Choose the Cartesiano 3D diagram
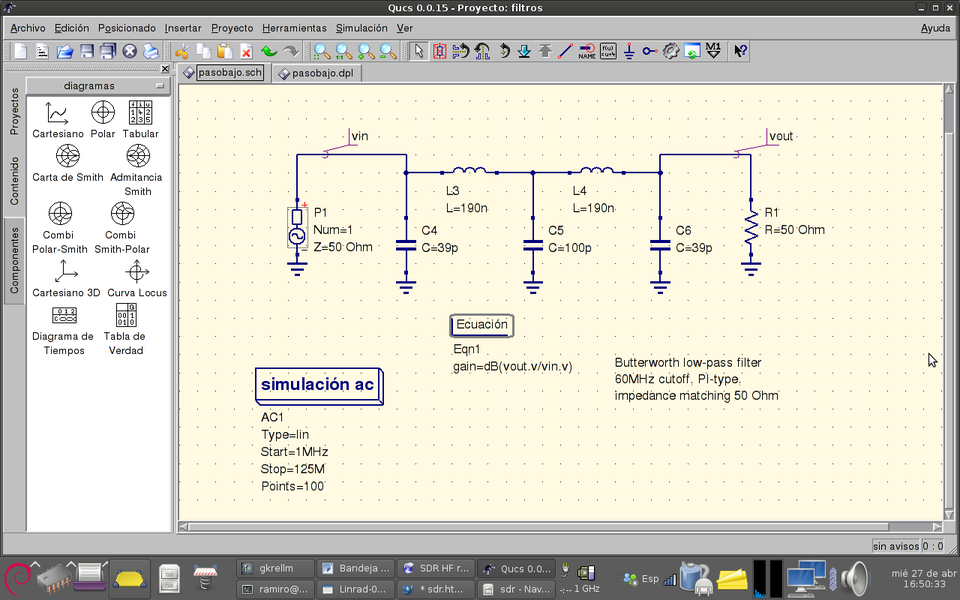The width and height of the screenshot is (960, 600). [x=66, y=279]
